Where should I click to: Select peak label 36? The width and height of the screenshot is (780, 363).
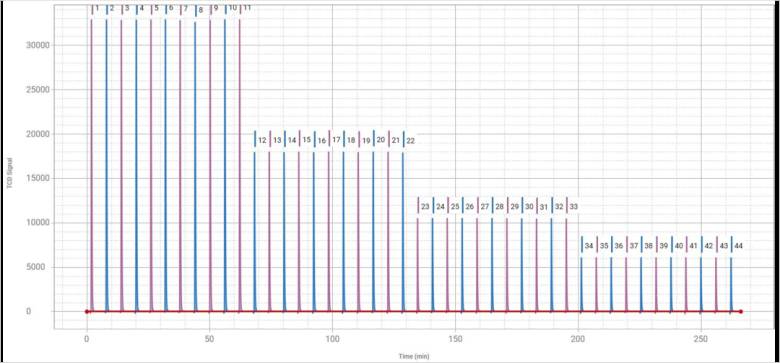[x=619, y=246]
